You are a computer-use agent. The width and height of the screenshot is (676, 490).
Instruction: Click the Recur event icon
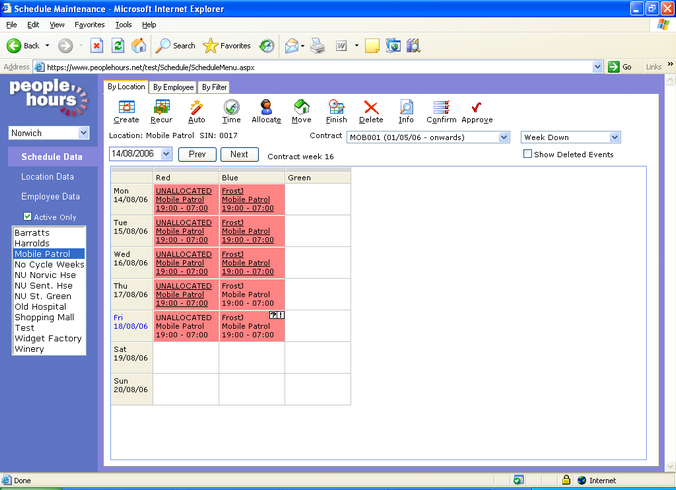tap(161, 107)
